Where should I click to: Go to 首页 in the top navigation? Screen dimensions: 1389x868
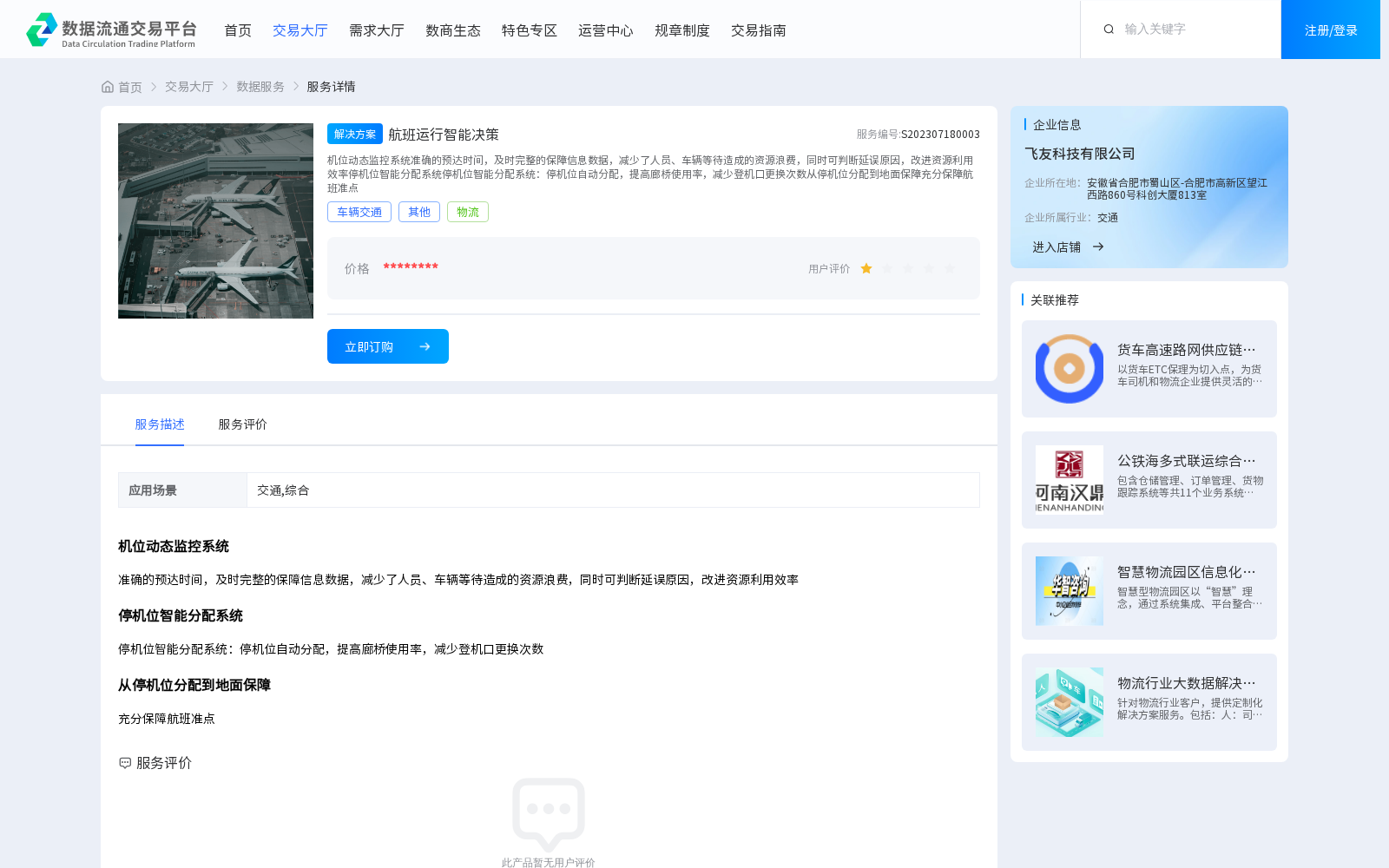(238, 30)
